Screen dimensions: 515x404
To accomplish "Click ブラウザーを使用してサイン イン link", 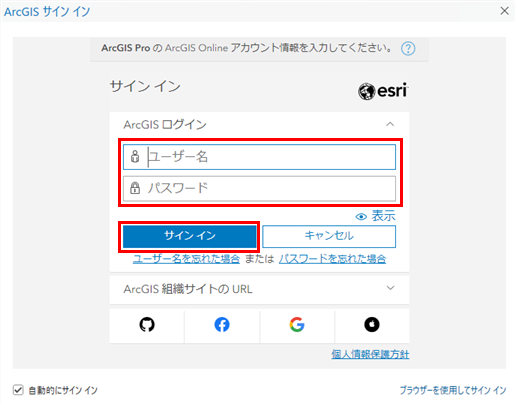I will click(453, 390).
